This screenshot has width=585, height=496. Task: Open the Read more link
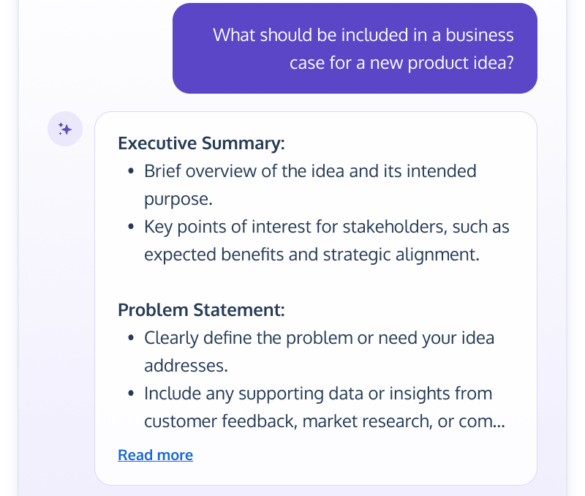[155, 455]
